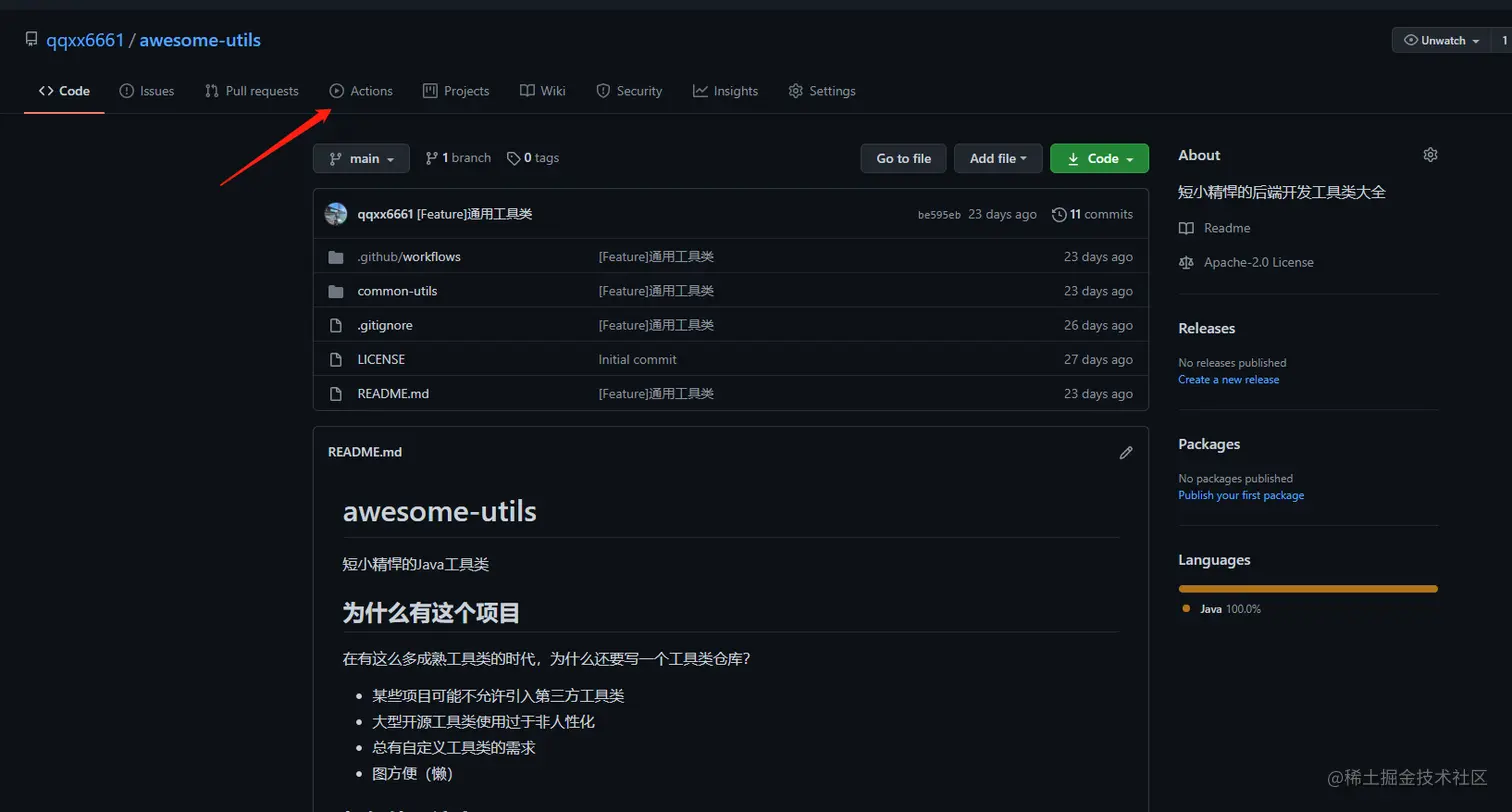Open the Wiki tab
Image resolution: width=1512 pixels, height=812 pixels.
[x=543, y=91]
